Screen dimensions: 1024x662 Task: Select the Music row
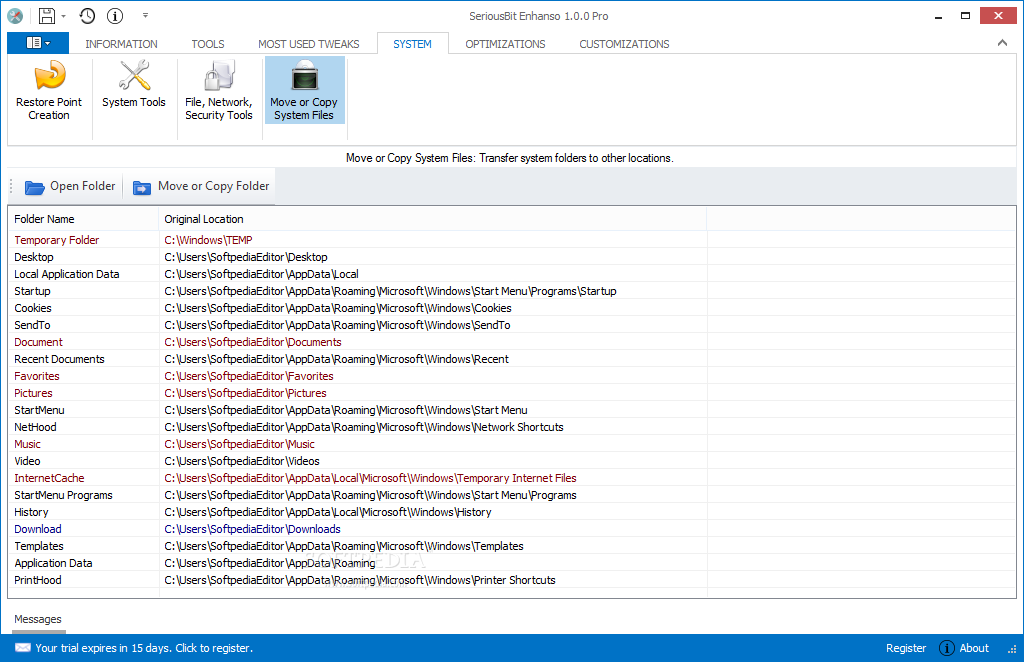[x=511, y=444]
